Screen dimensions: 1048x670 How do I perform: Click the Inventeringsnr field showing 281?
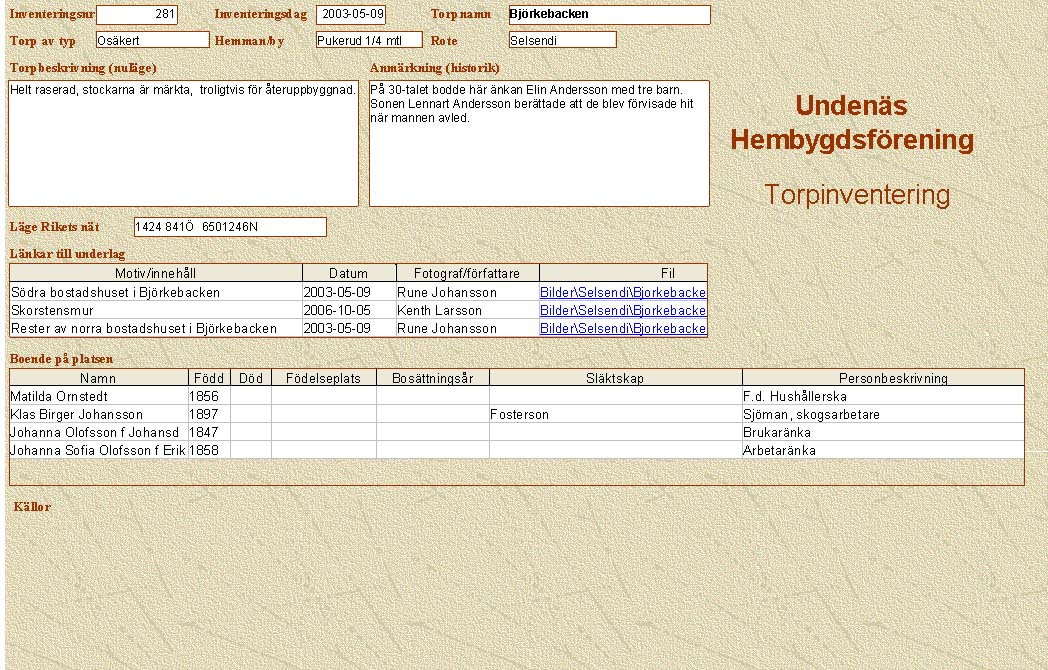coord(137,15)
